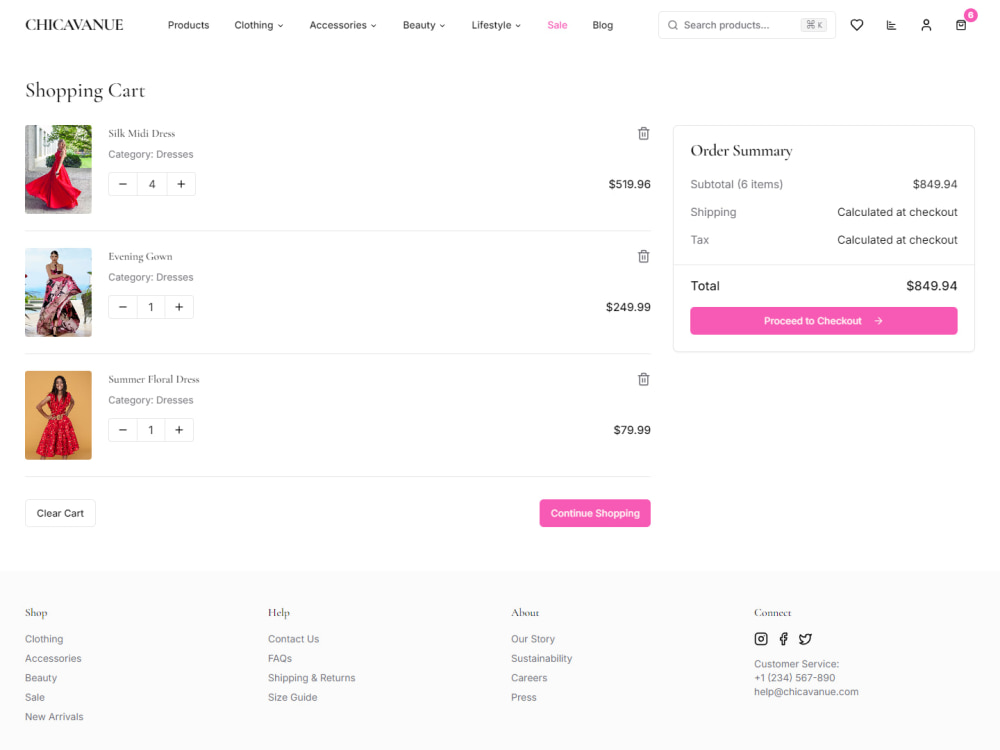The height and width of the screenshot is (750, 1000).
Task: Open the Size Guide link
Action: 292,697
